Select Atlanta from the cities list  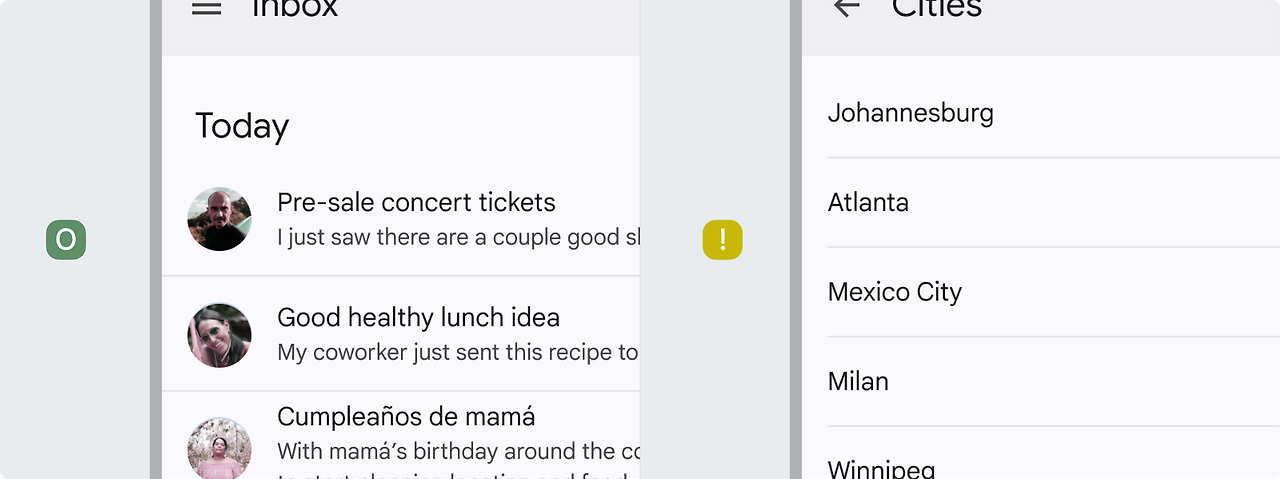click(1054, 202)
